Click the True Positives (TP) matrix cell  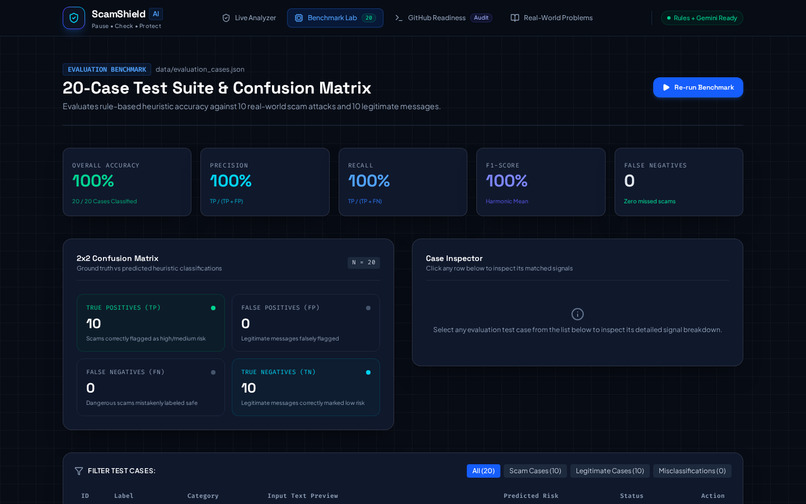tap(151, 323)
